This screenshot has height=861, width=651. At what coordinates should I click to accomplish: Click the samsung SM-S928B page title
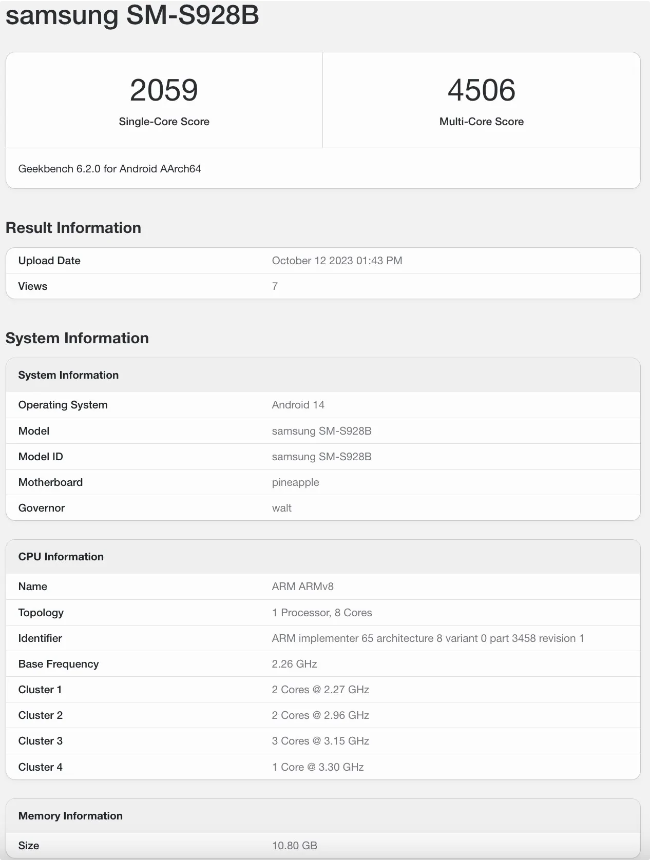point(132,16)
